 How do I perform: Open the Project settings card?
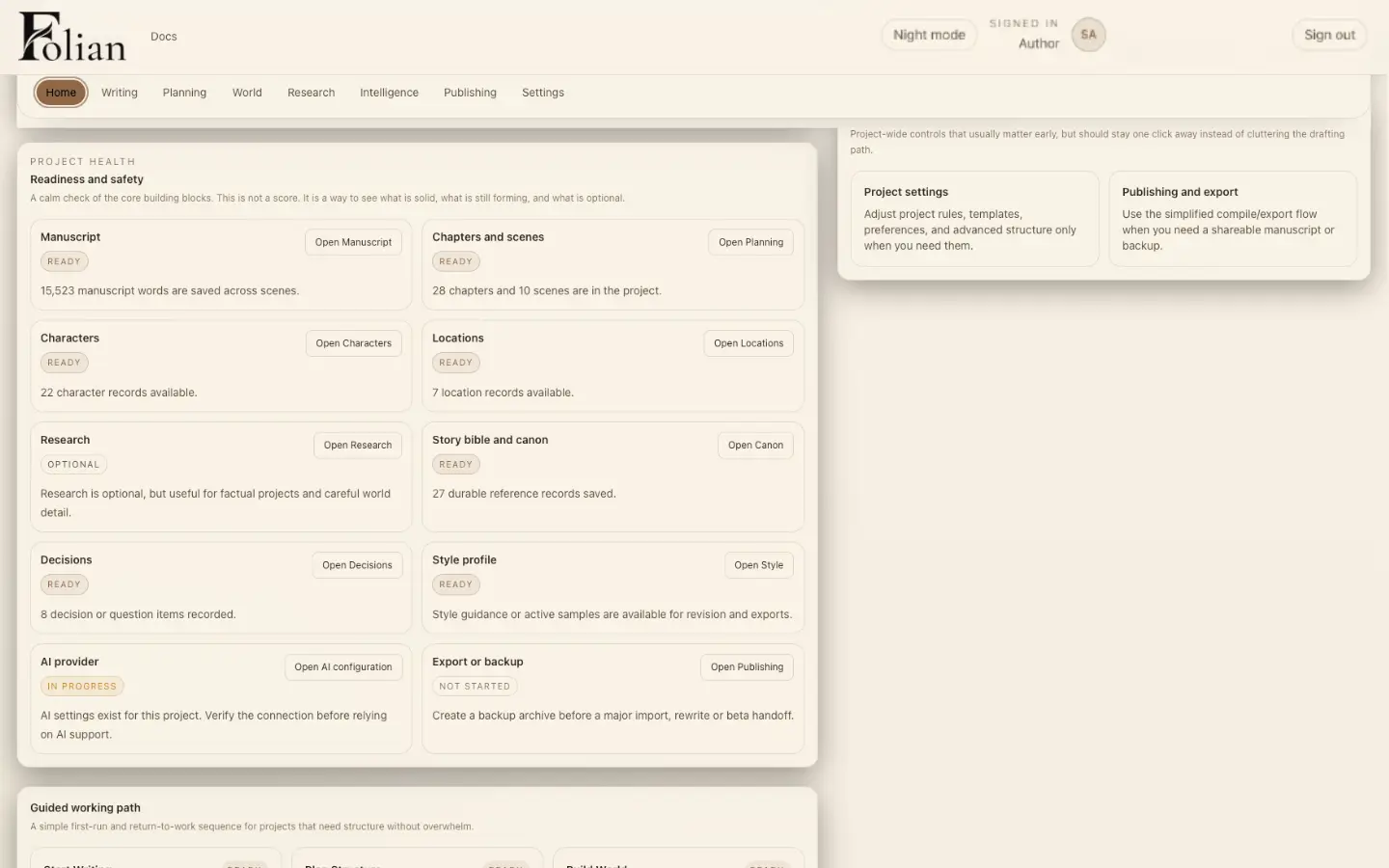point(974,219)
